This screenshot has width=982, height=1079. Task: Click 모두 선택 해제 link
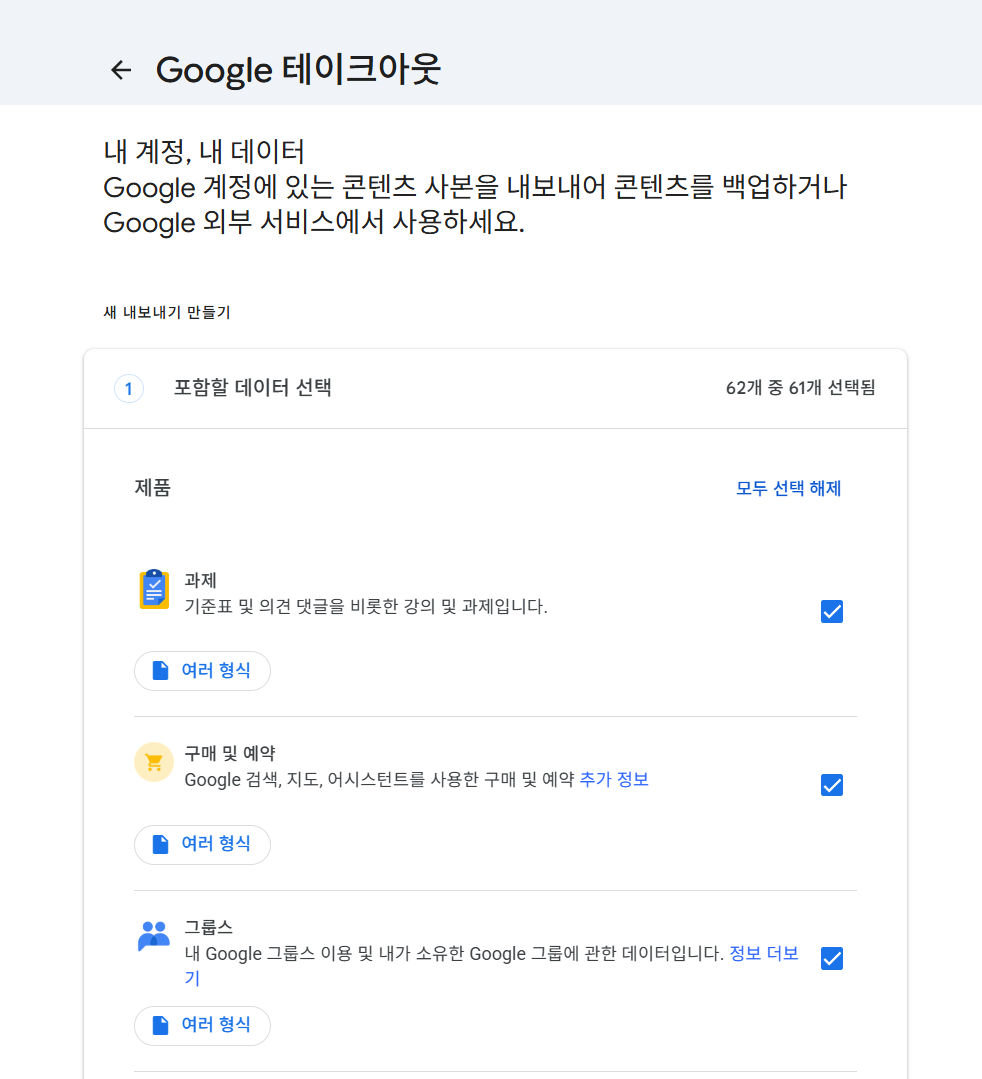pos(789,489)
